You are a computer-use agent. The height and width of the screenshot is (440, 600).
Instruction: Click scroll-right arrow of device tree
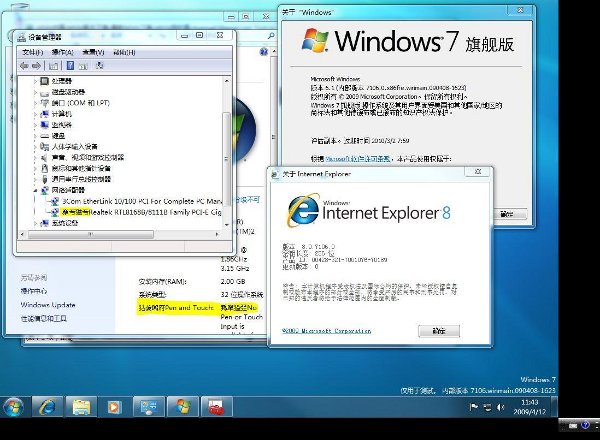pyautogui.click(x=217, y=234)
